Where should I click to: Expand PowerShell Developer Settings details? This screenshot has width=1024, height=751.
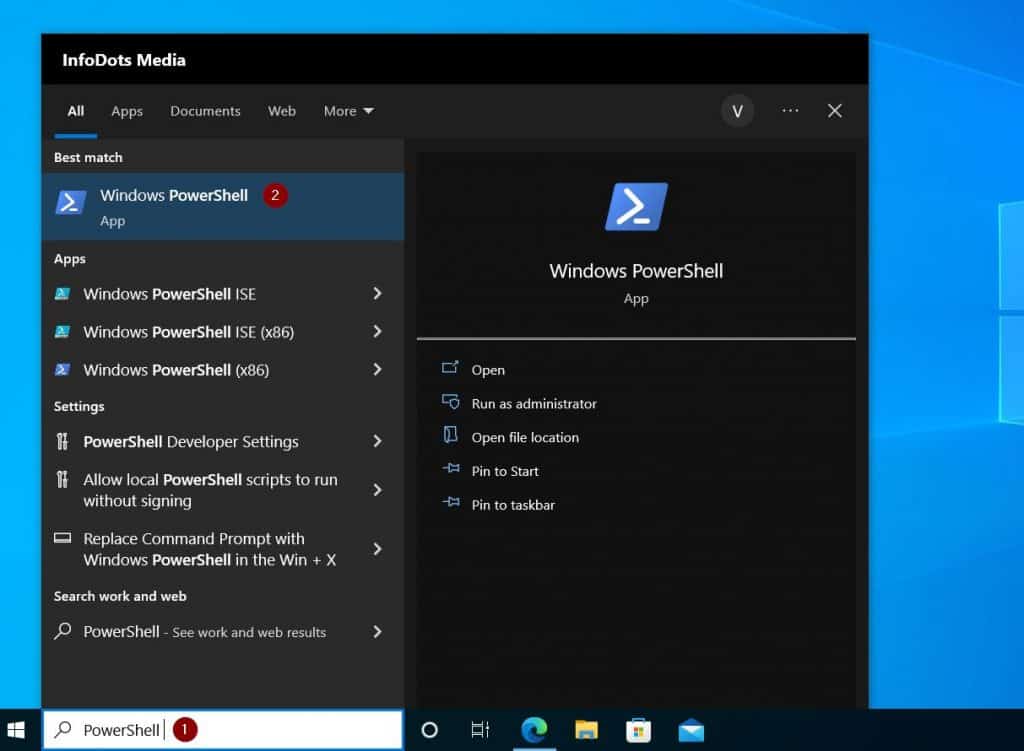click(x=377, y=441)
